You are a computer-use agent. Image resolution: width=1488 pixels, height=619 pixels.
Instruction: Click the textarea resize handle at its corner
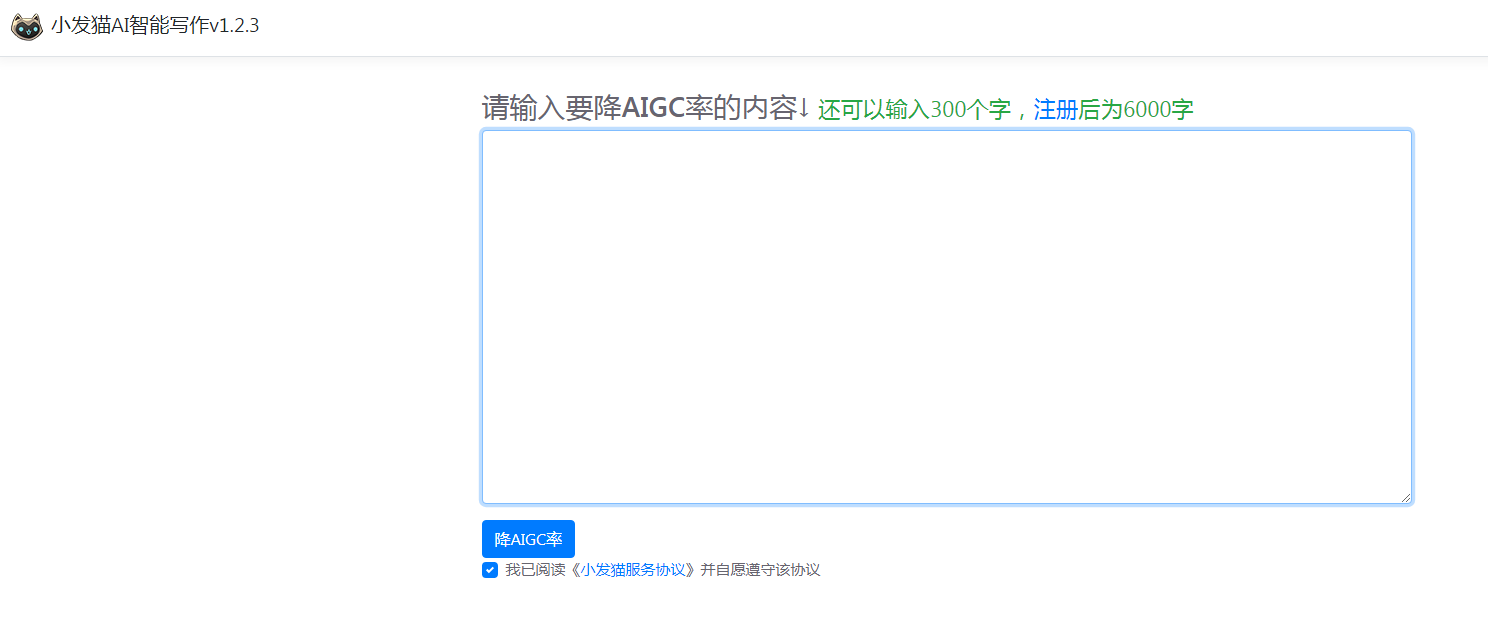click(x=1408, y=496)
